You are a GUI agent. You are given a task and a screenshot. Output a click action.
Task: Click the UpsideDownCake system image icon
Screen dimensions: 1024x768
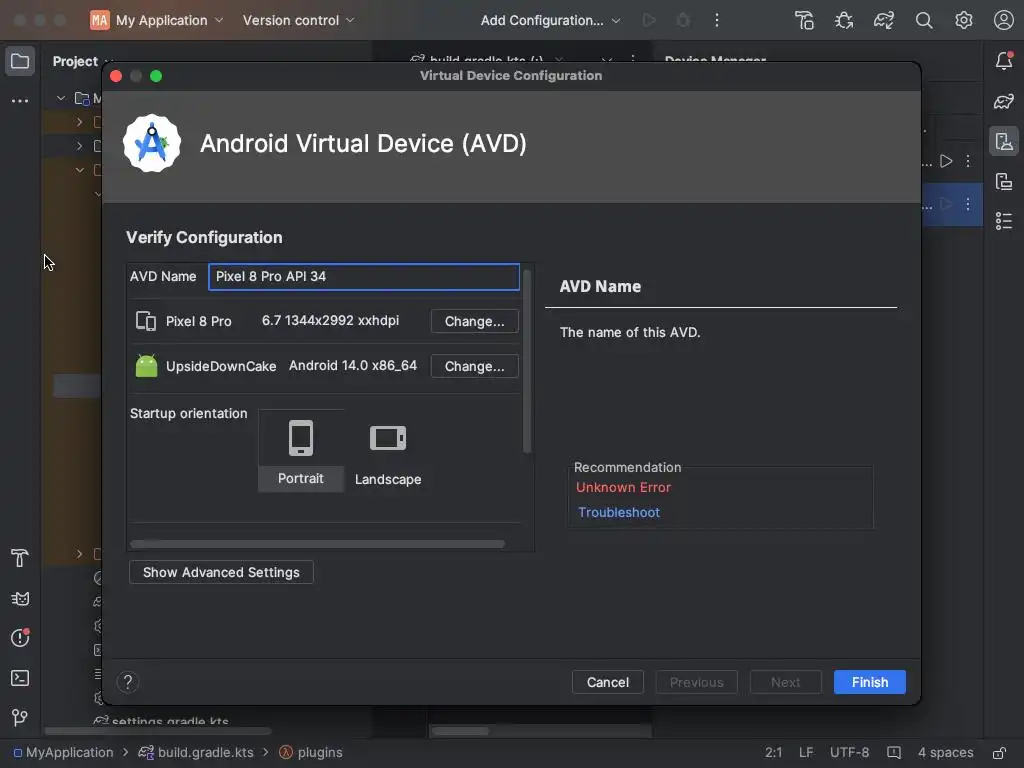click(146, 366)
